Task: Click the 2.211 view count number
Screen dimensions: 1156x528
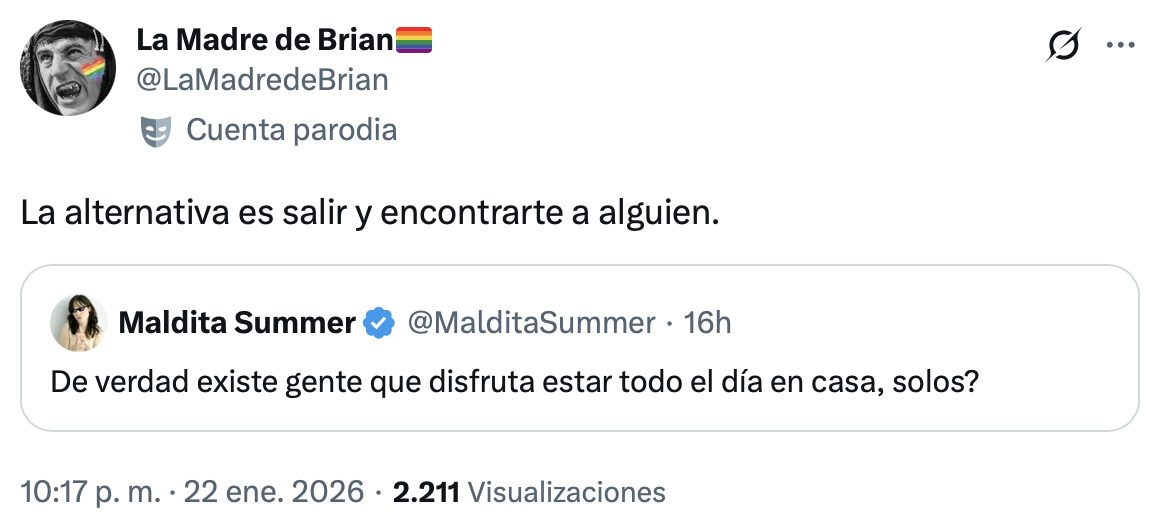Action: coord(426,492)
